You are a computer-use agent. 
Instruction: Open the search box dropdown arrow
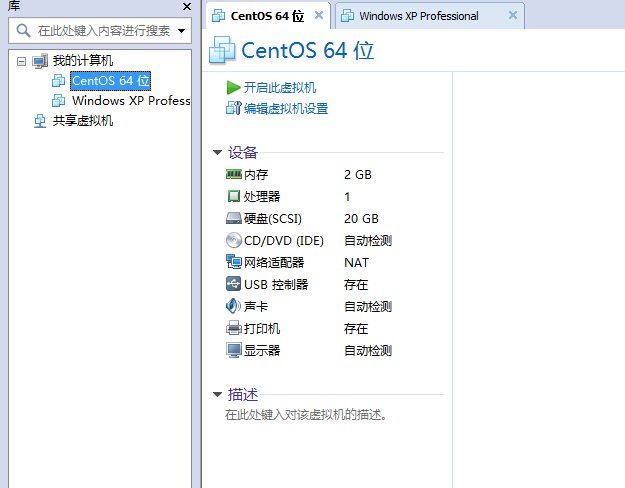tap(181, 31)
